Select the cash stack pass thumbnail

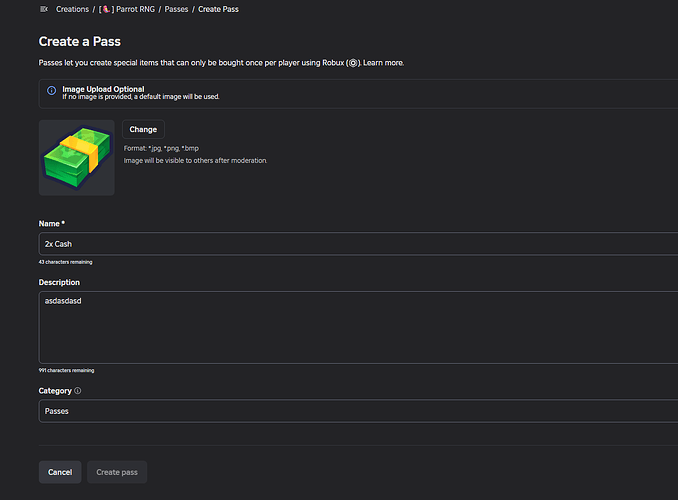[77, 157]
